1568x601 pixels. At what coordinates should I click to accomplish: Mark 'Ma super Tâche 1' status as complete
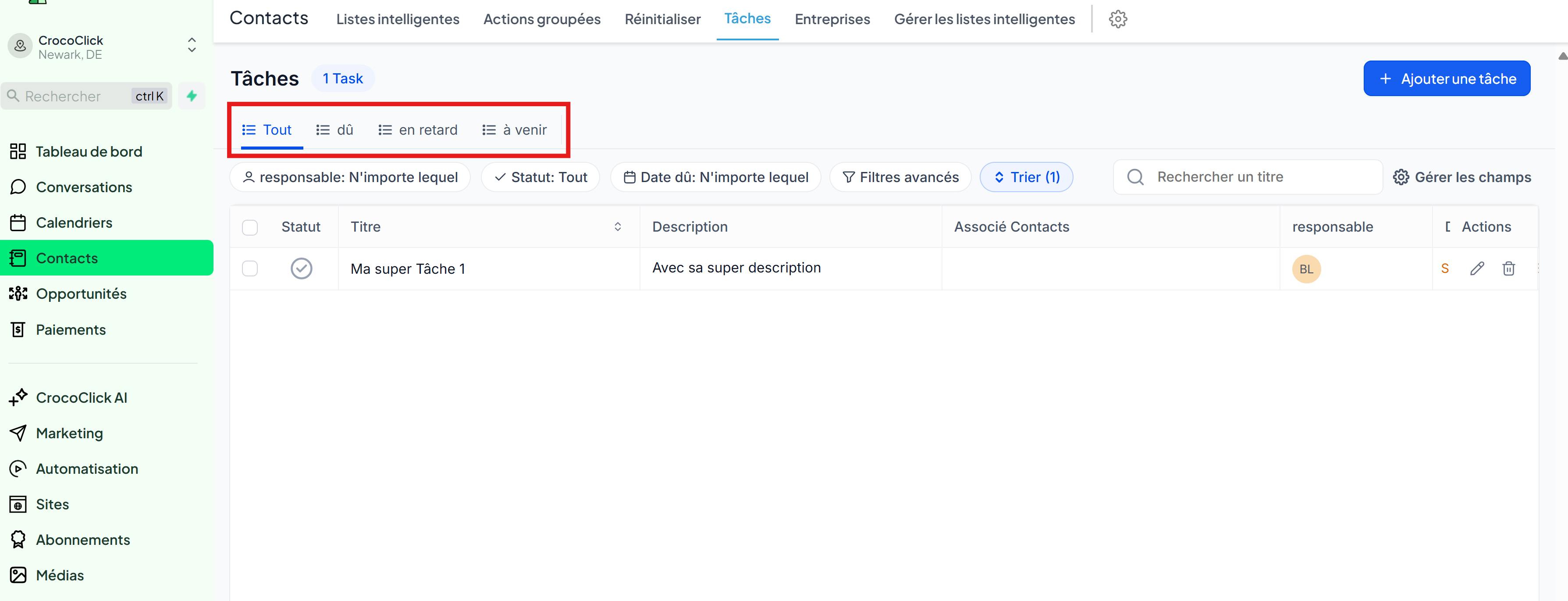pyautogui.click(x=301, y=268)
